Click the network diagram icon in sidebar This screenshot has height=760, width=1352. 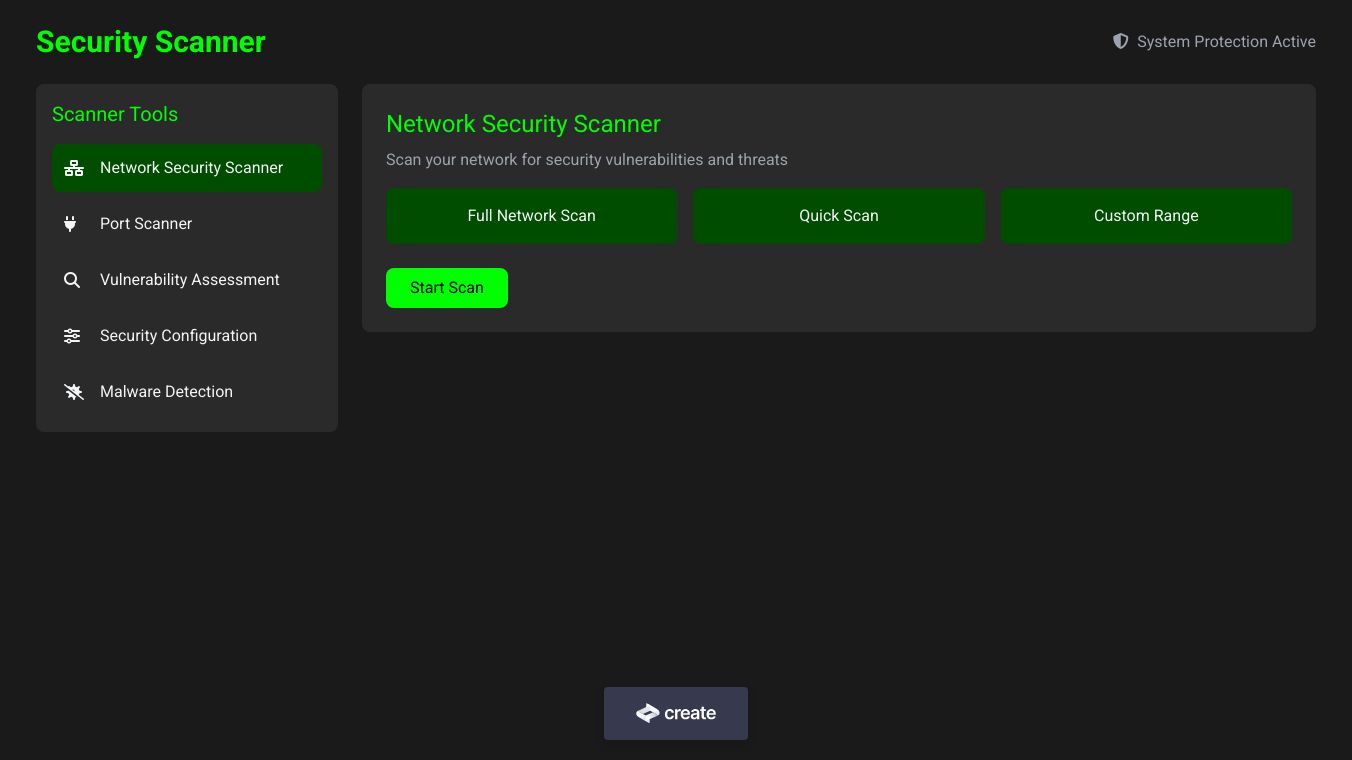click(74, 168)
